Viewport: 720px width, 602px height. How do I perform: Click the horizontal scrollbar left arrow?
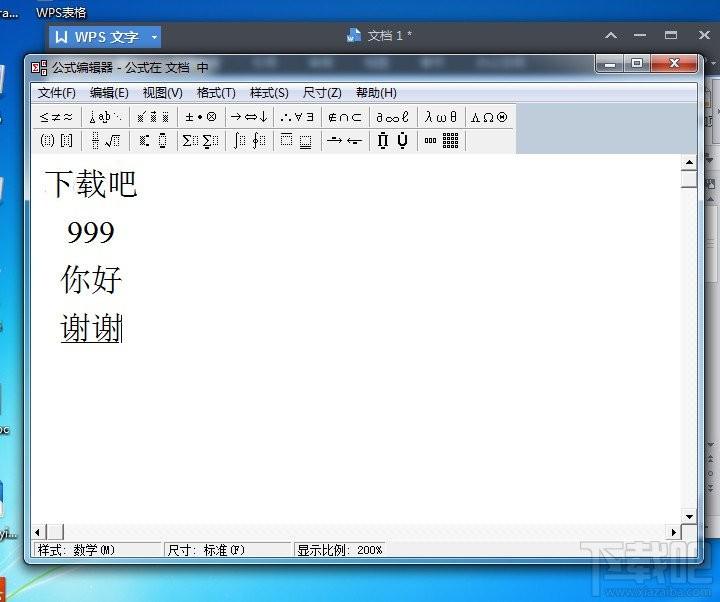point(39,532)
